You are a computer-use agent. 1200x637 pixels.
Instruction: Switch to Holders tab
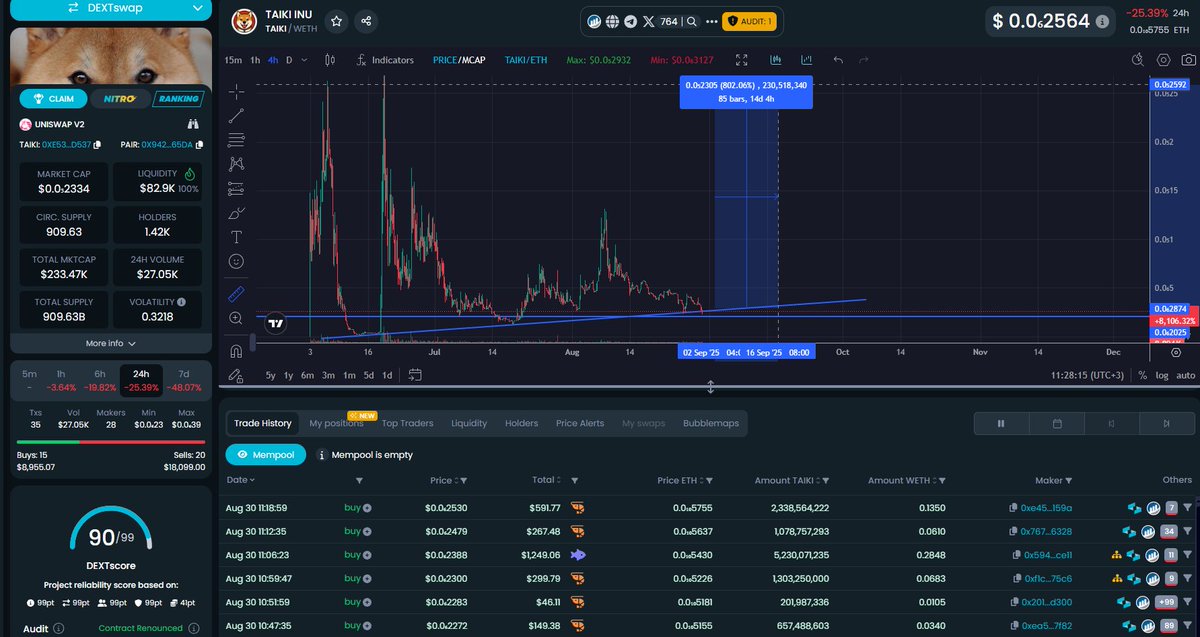pyautogui.click(x=521, y=423)
